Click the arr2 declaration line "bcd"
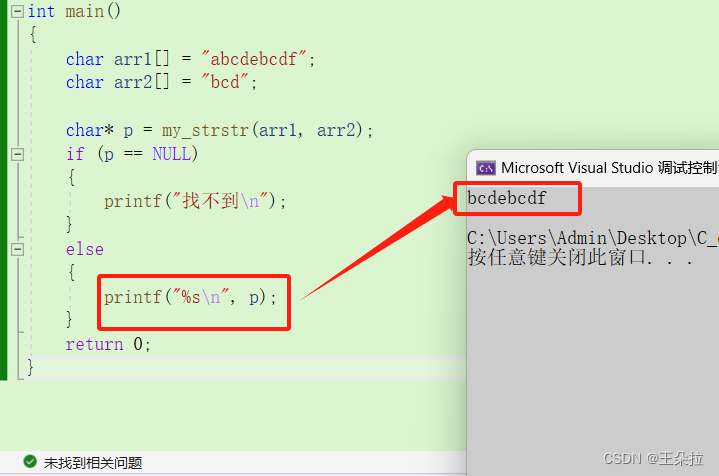Image resolution: width=719 pixels, height=476 pixels. [161, 83]
